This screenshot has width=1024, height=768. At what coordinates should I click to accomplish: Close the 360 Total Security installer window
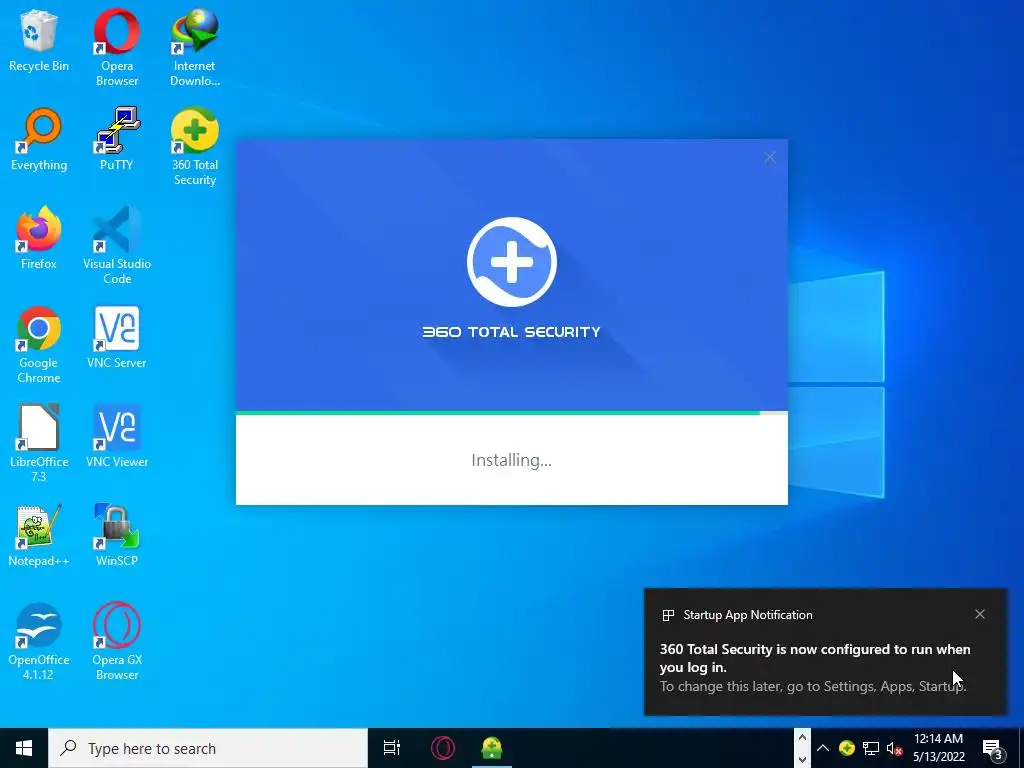pos(770,157)
